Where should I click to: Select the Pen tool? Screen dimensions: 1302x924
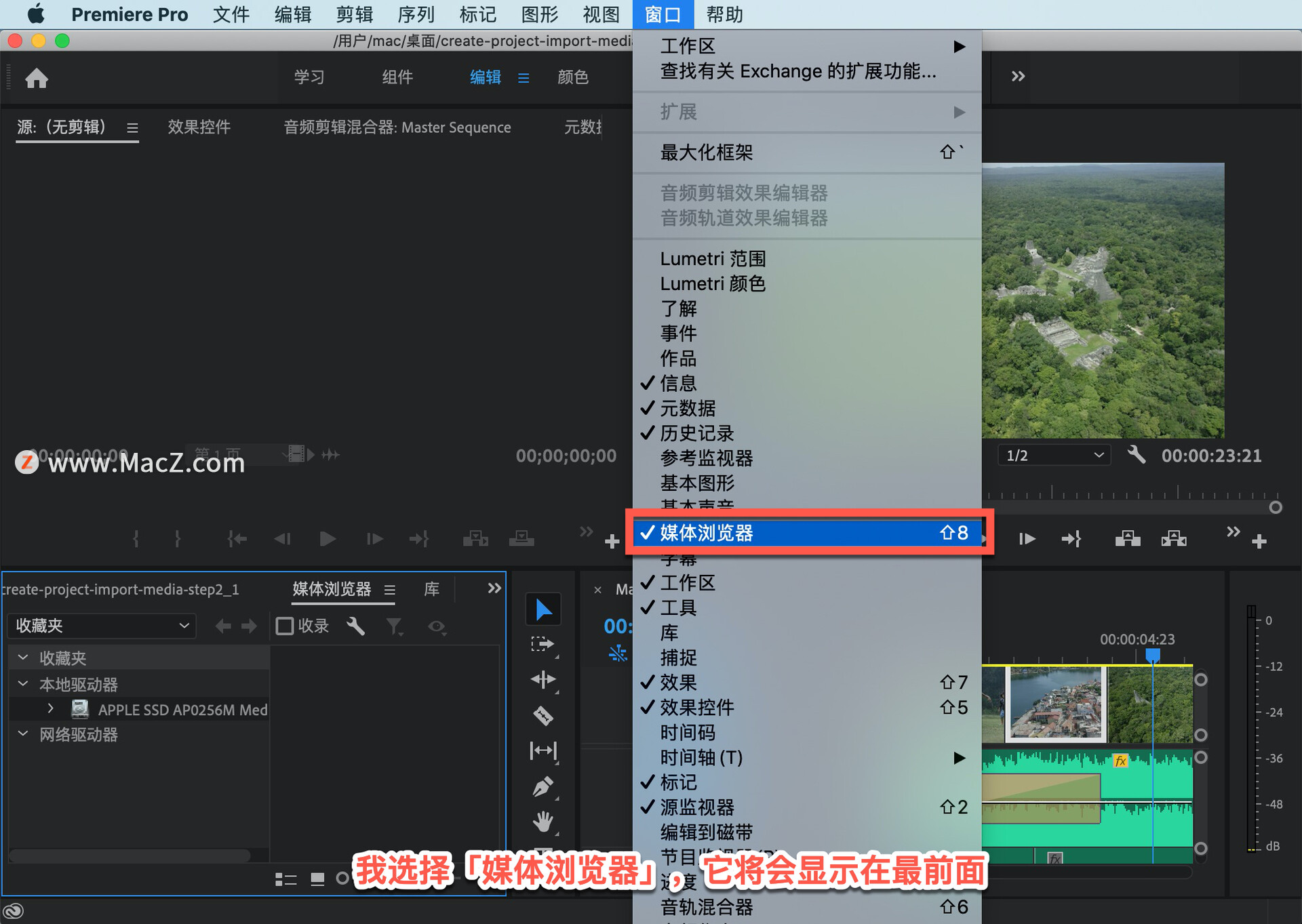pyautogui.click(x=543, y=786)
